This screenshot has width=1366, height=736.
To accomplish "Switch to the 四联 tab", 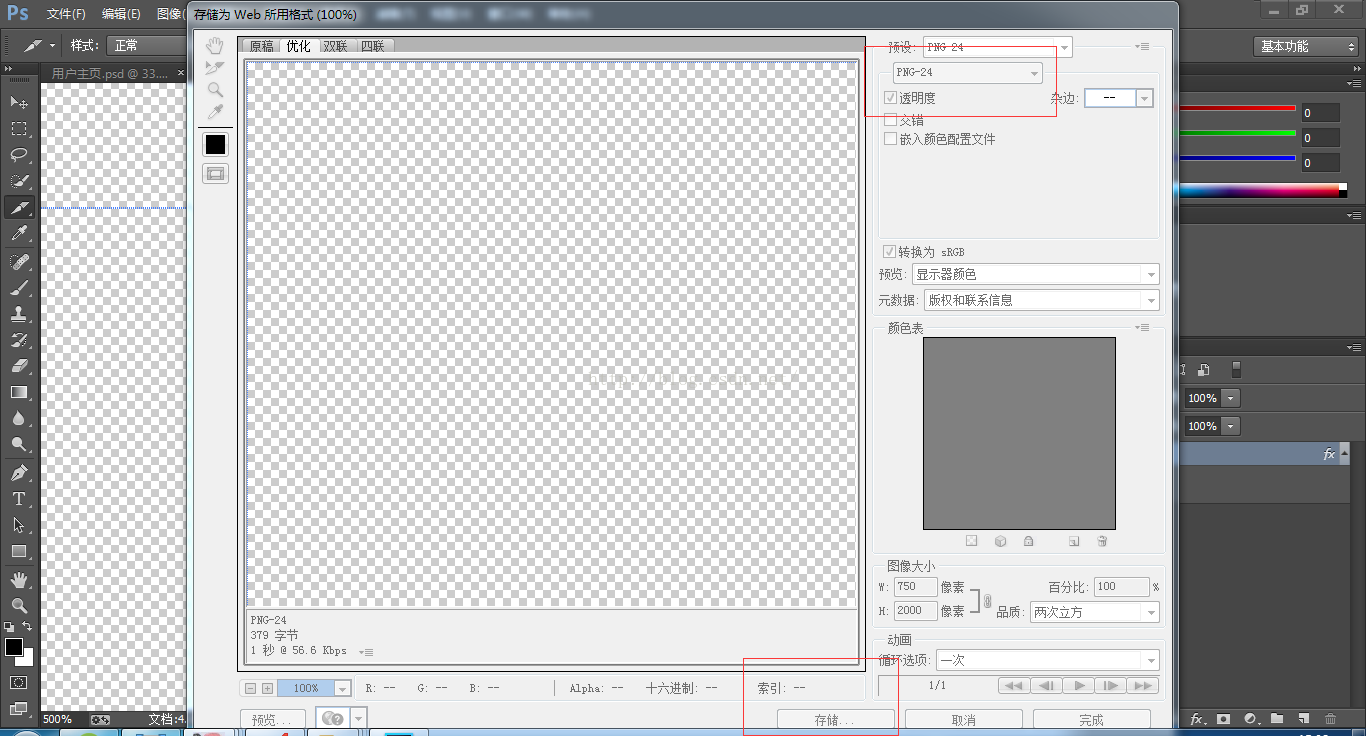I will (372, 46).
